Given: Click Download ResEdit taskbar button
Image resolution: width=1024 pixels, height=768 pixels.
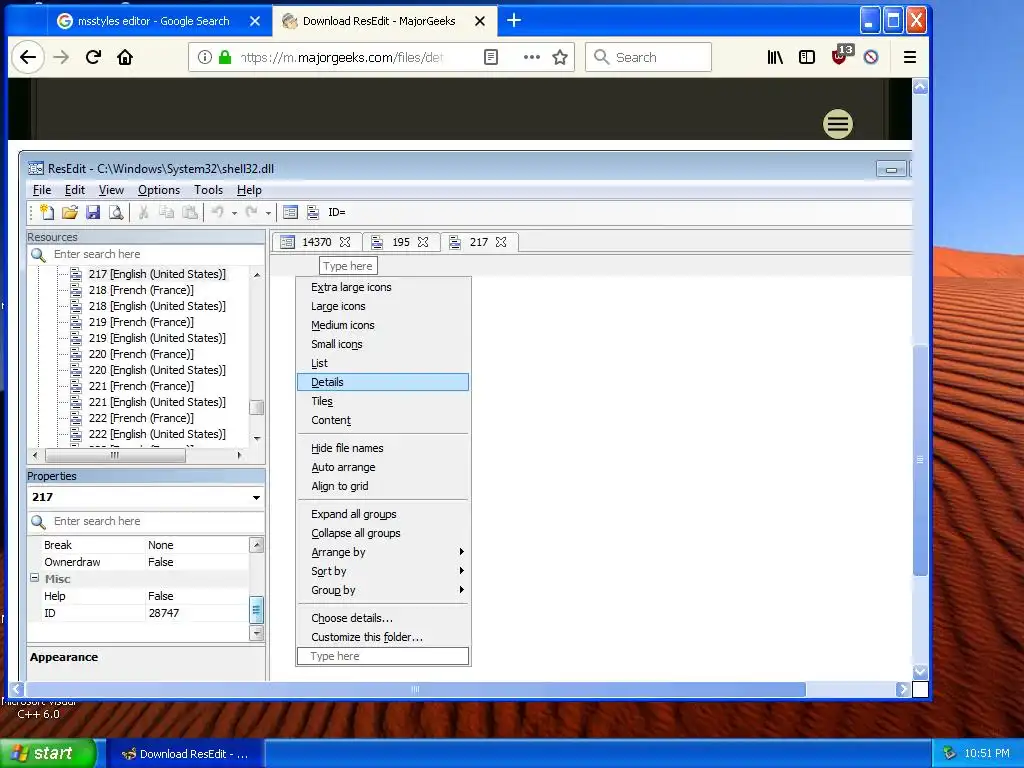Looking at the screenshot, I should [185, 754].
